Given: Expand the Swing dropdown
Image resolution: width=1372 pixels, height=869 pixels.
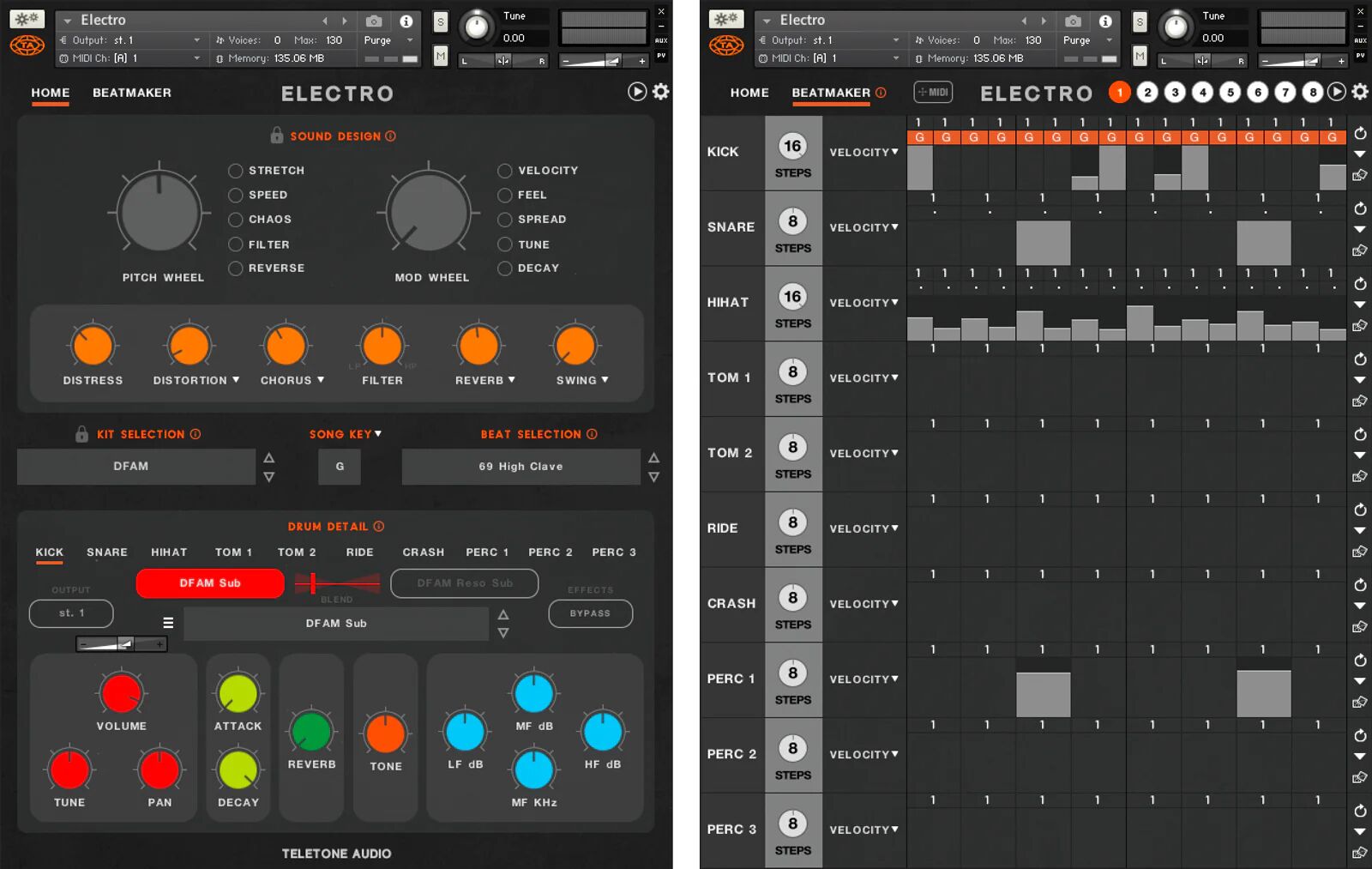Looking at the screenshot, I should tap(605, 381).
